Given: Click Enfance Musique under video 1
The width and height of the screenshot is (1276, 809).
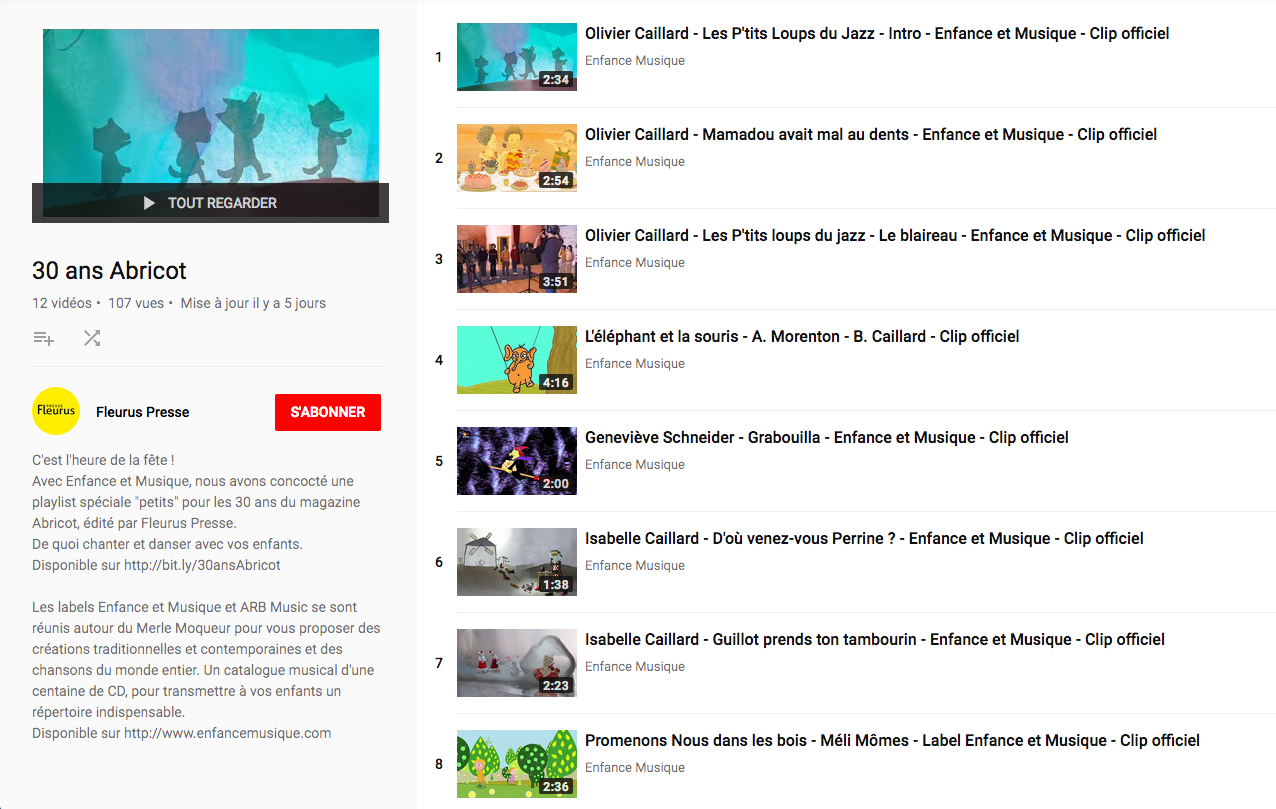Looking at the screenshot, I should 635,60.
